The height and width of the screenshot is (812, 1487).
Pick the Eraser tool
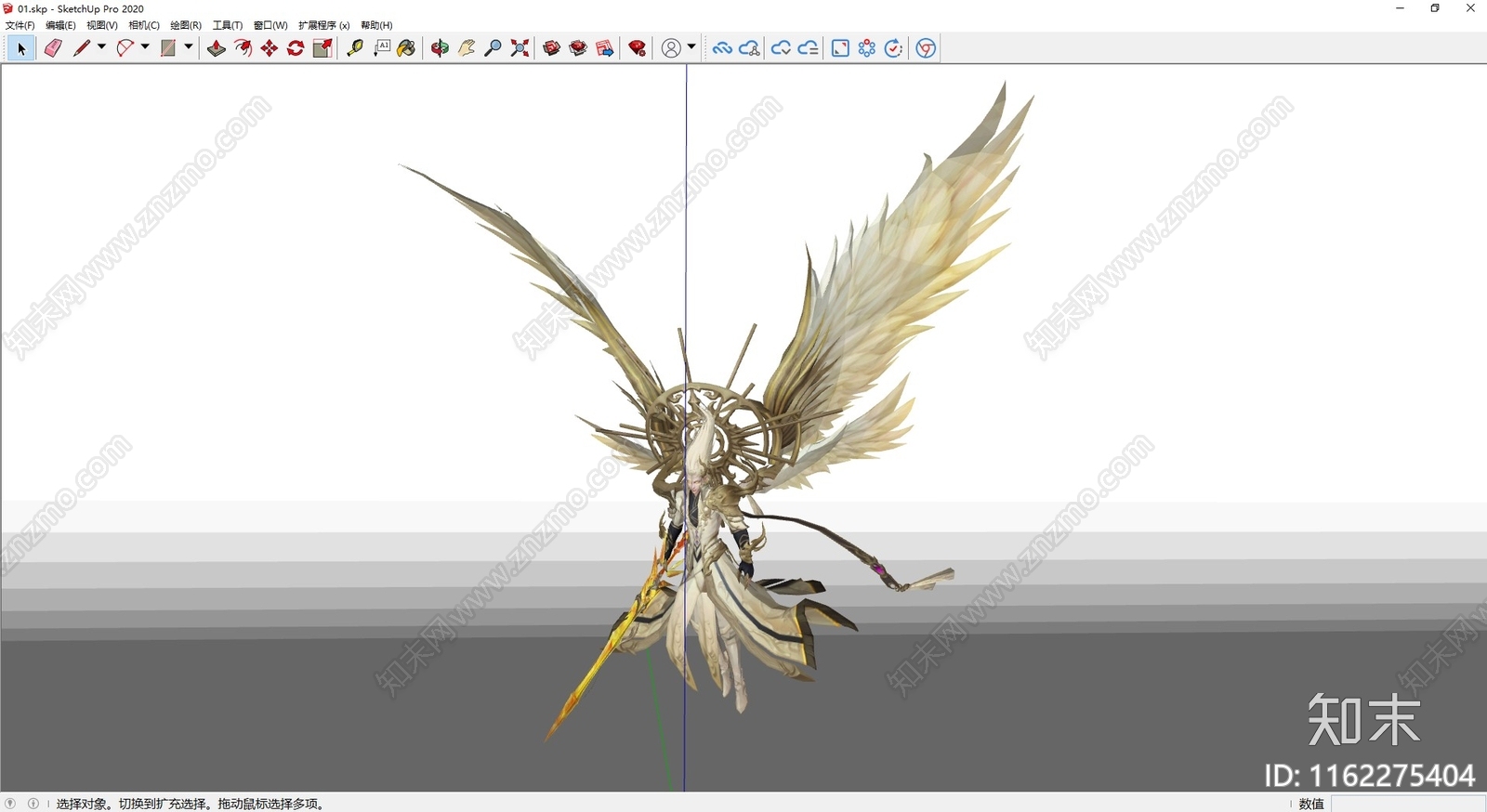point(53,48)
